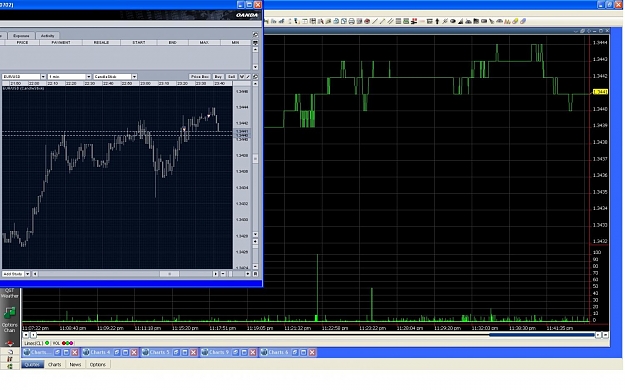
Task: Click the Add Study button
Action: click(13, 274)
